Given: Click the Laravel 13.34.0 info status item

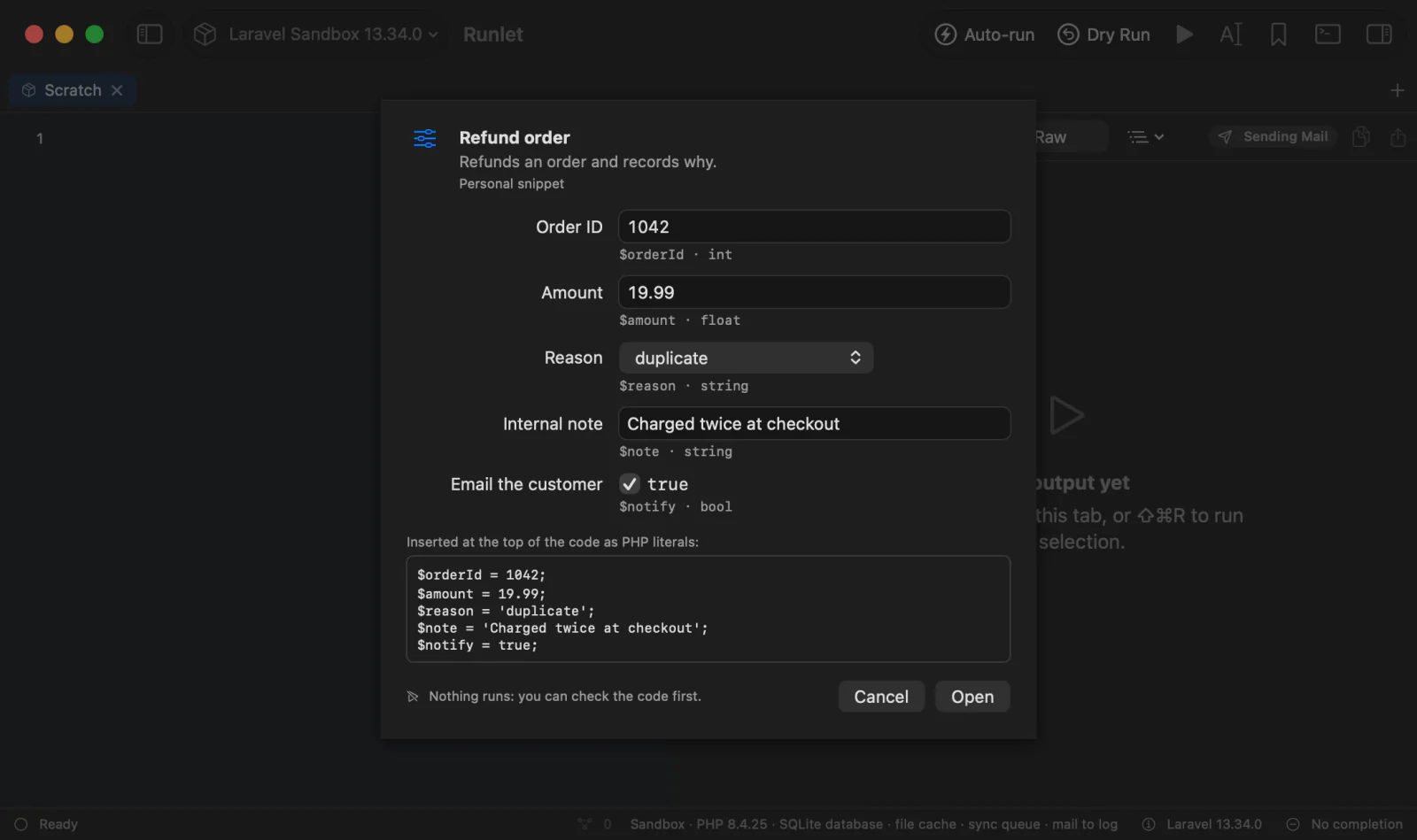Looking at the screenshot, I should [1202, 824].
